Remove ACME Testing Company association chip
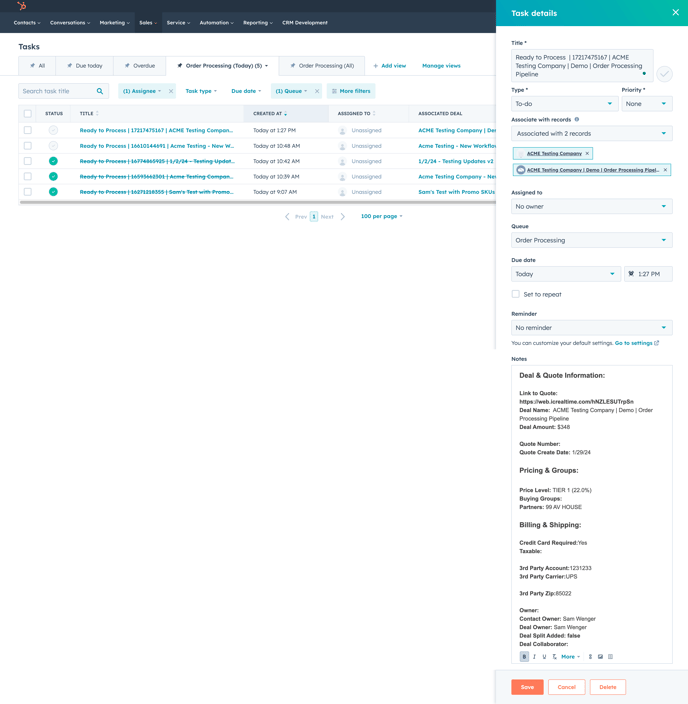Image resolution: width=688 pixels, height=704 pixels. [587, 154]
